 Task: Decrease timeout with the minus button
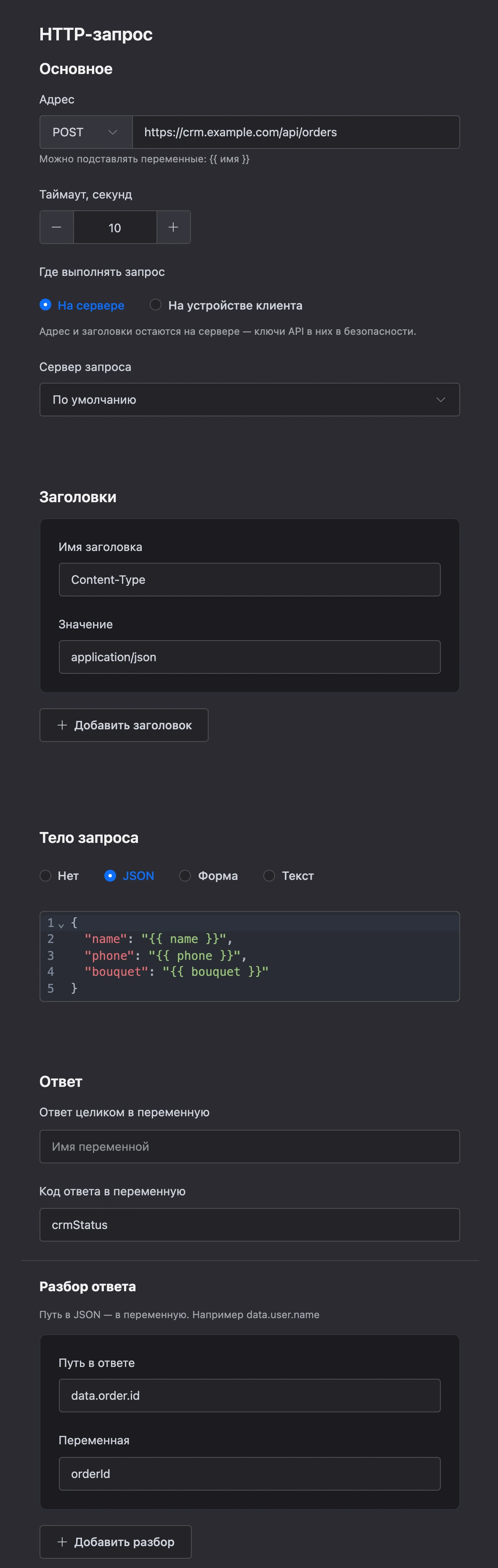point(57,227)
